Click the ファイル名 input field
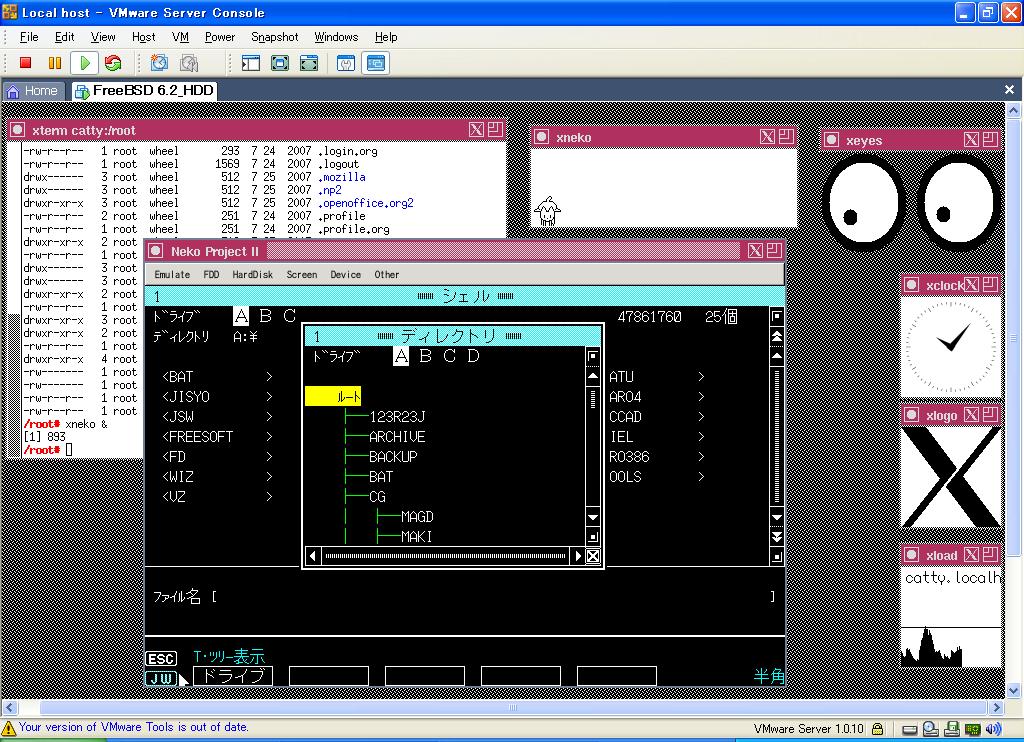The height and width of the screenshot is (742, 1024). click(493, 596)
